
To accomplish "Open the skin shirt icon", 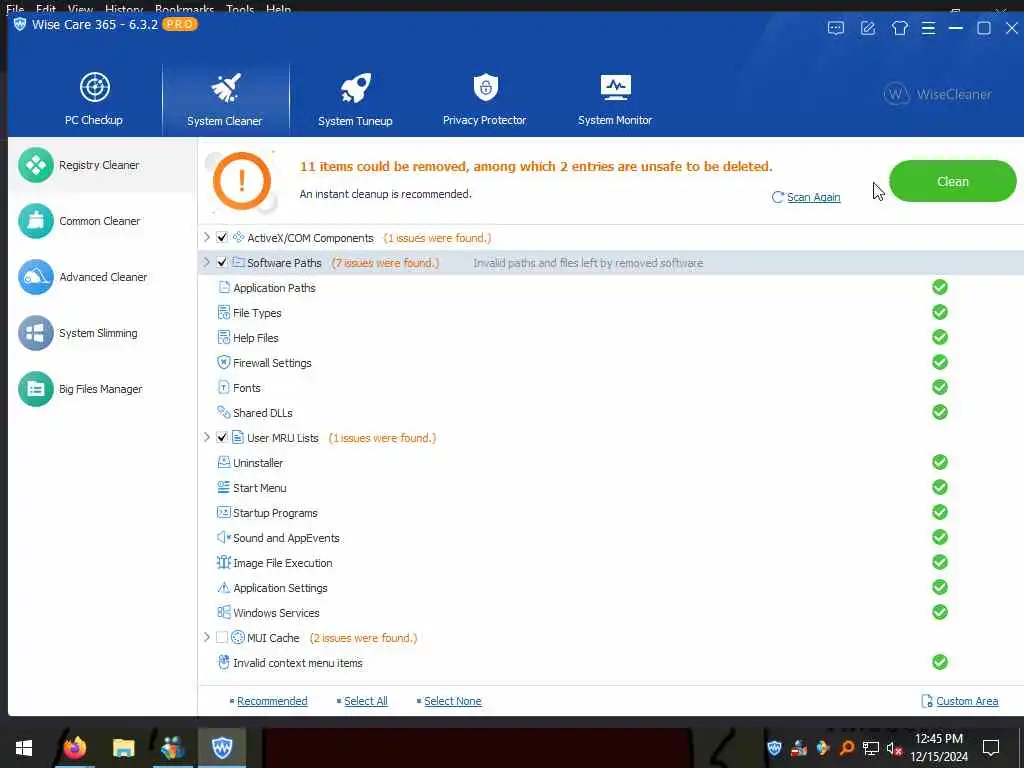I will coord(900,28).
